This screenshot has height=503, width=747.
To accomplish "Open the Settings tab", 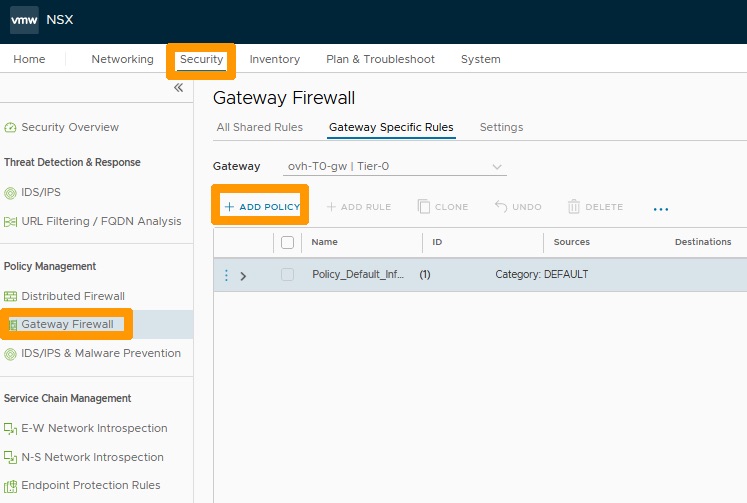I will tap(501, 127).
